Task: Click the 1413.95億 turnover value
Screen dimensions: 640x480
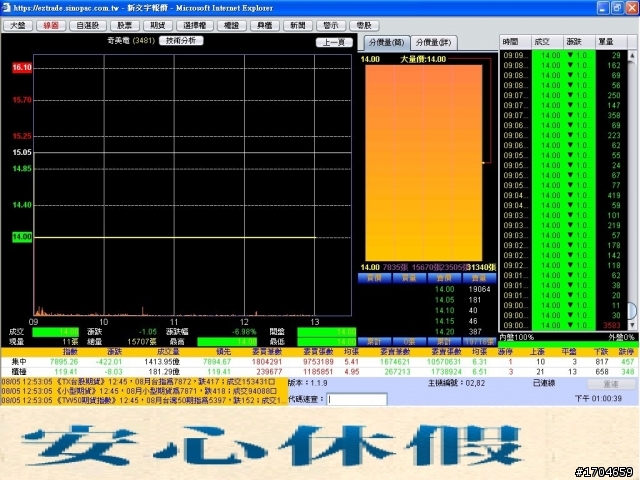Action: pyautogui.click(x=162, y=362)
